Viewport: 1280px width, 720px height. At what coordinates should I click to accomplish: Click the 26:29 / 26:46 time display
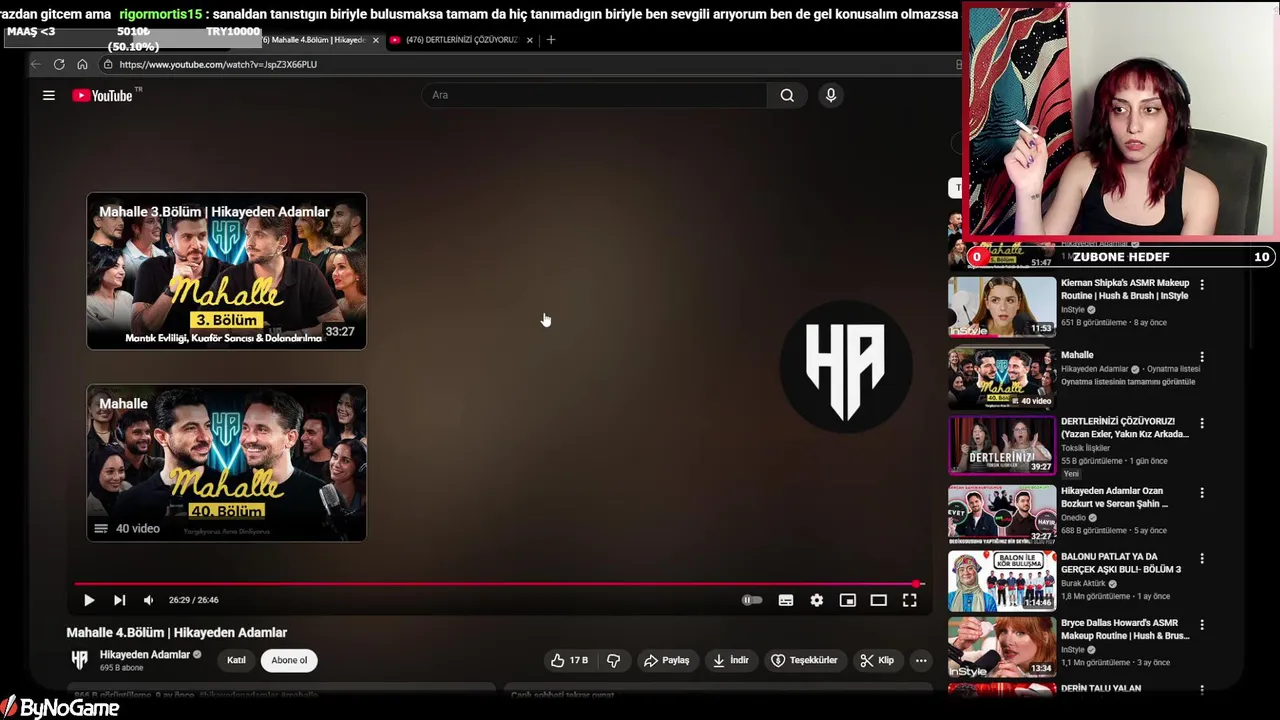click(194, 600)
